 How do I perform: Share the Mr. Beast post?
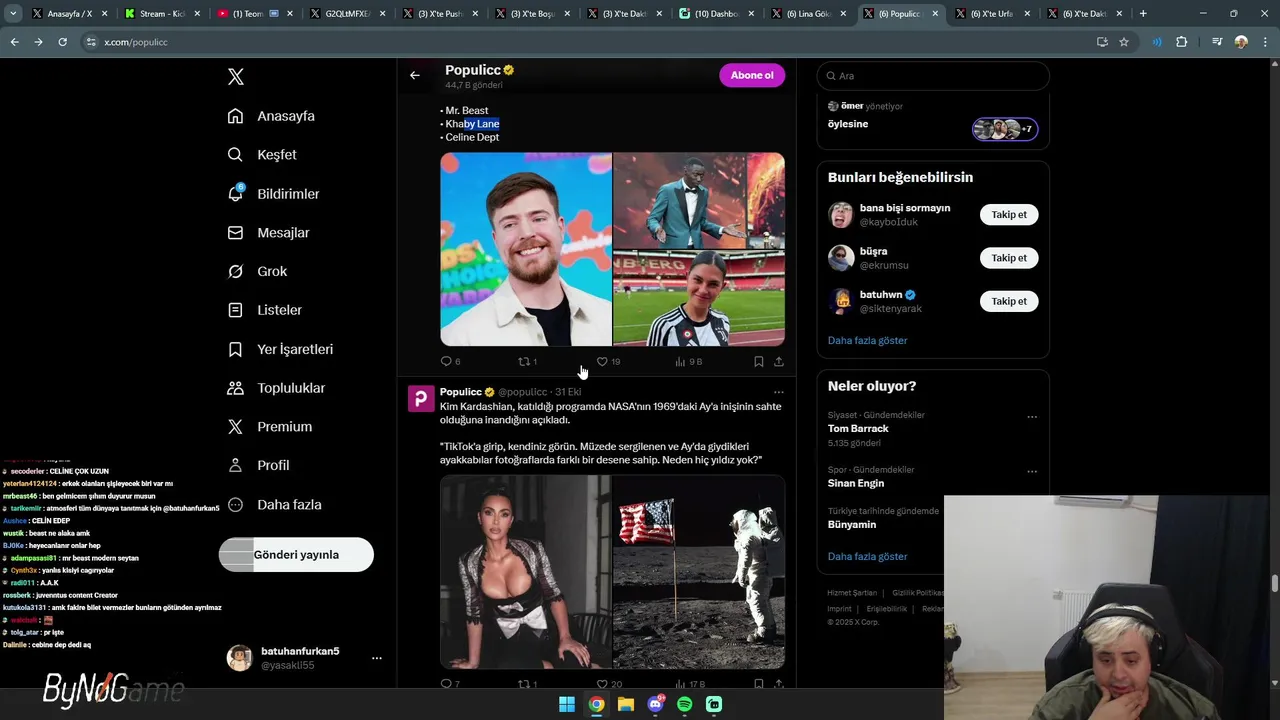tap(778, 362)
